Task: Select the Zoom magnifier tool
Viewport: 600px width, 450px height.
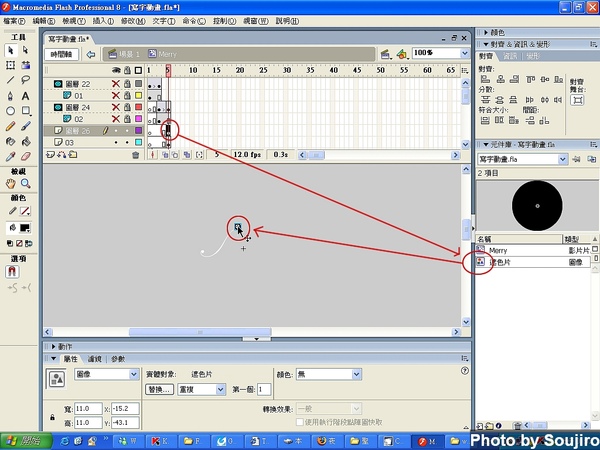Action: click(x=25, y=184)
